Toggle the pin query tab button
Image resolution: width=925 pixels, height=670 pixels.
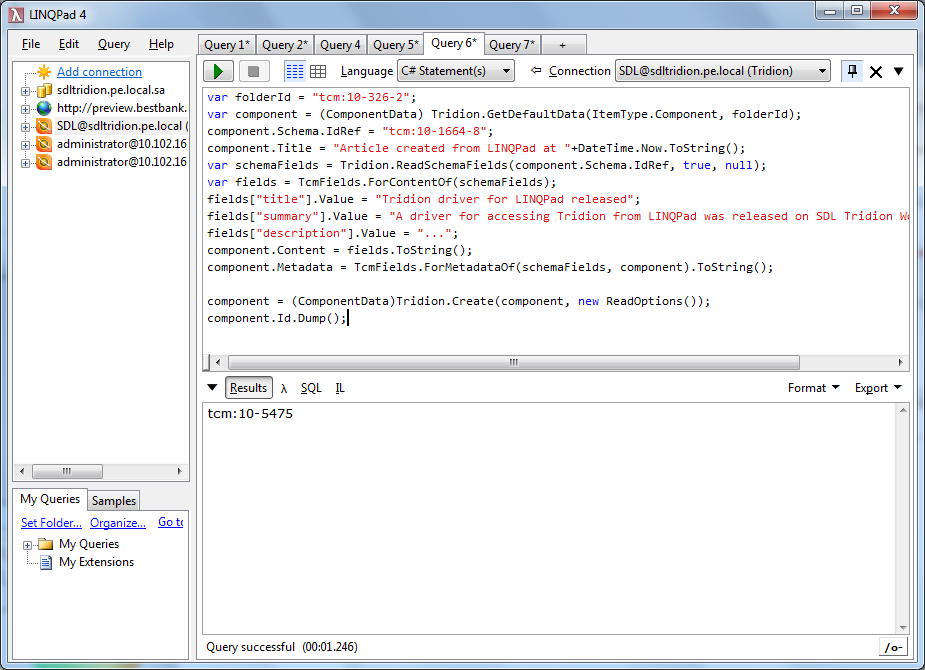(852, 71)
